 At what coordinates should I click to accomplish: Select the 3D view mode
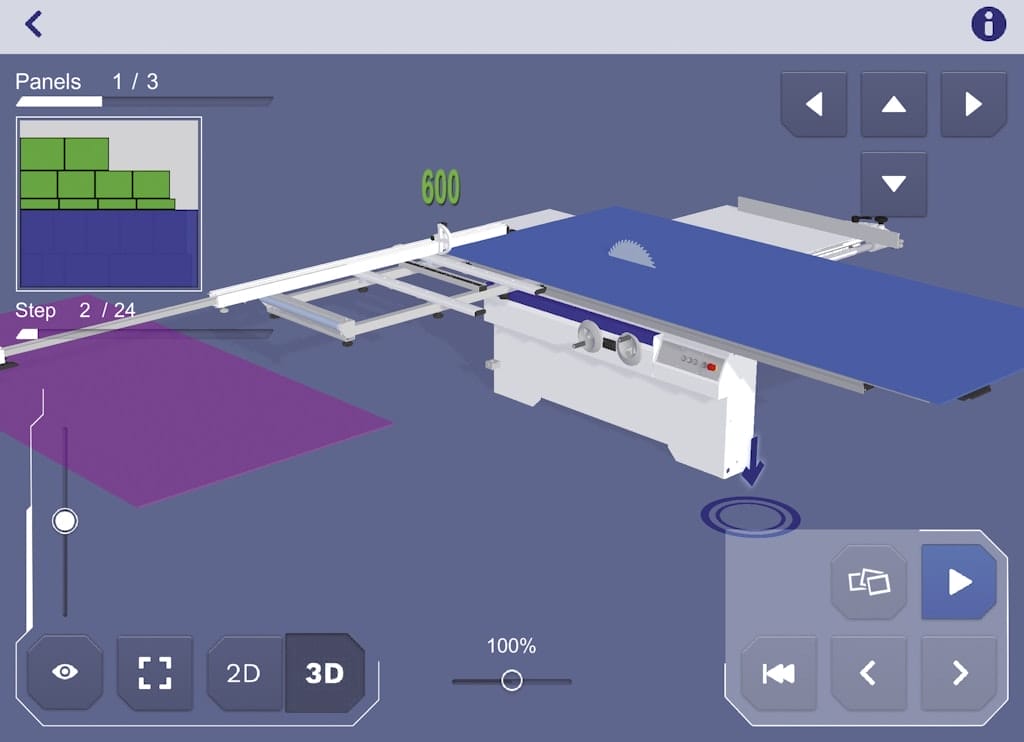[x=324, y=673]
